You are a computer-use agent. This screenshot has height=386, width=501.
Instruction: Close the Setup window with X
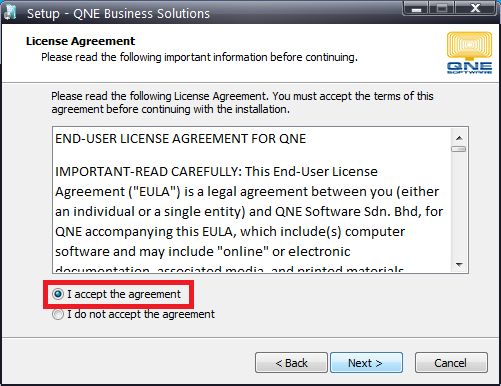pyautogui.click(x=475, y=8)
